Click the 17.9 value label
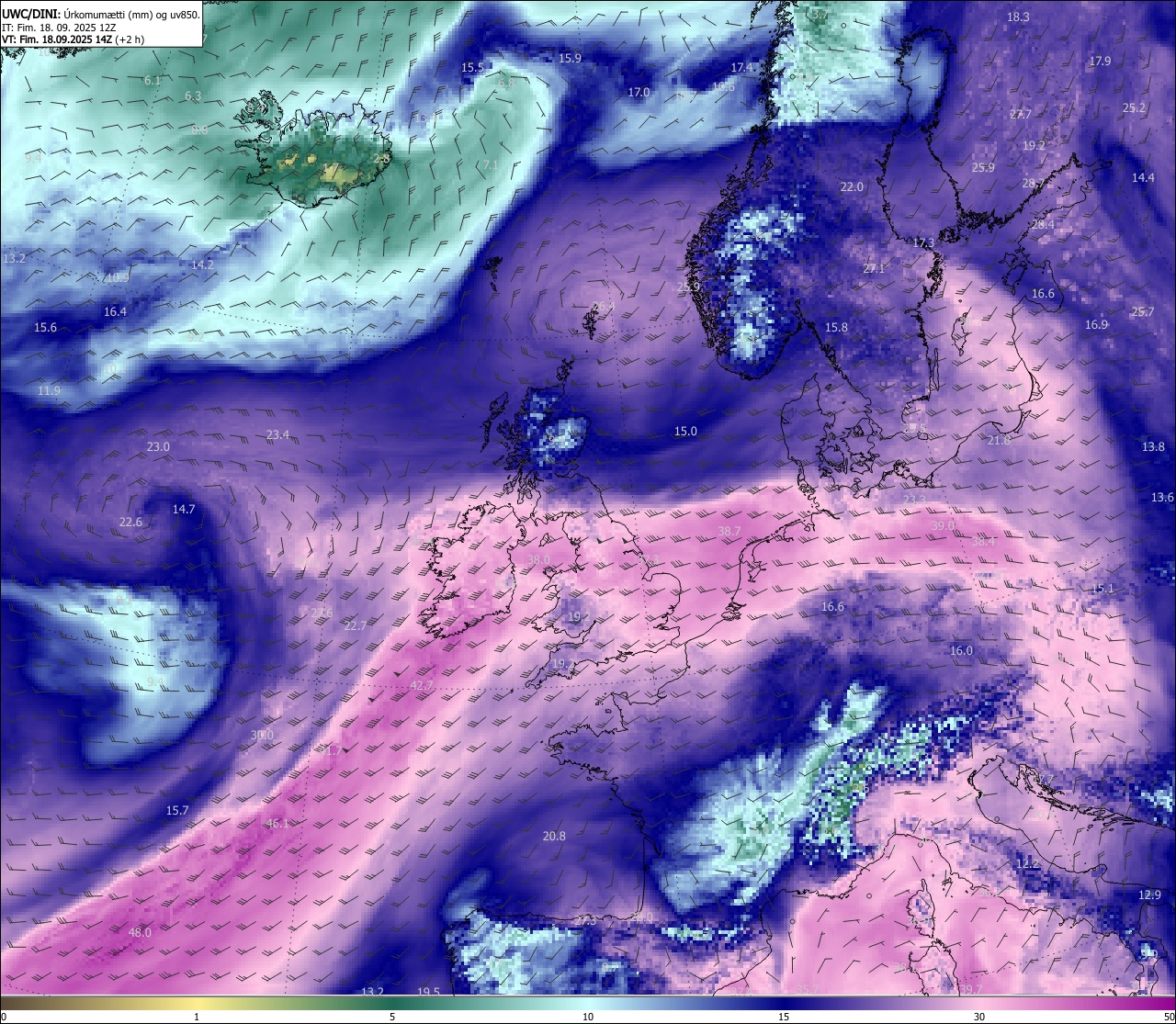Screen dimensions: 1176x1024 (1100, 61)
